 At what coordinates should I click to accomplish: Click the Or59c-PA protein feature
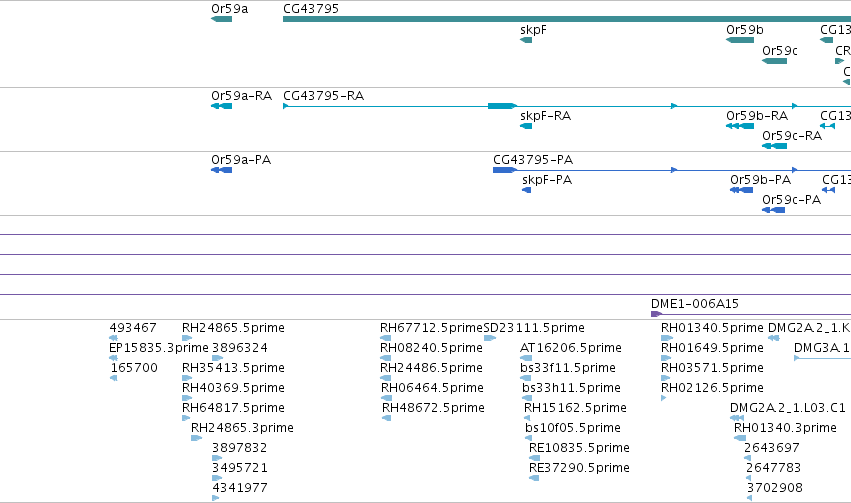coord(773,210)
